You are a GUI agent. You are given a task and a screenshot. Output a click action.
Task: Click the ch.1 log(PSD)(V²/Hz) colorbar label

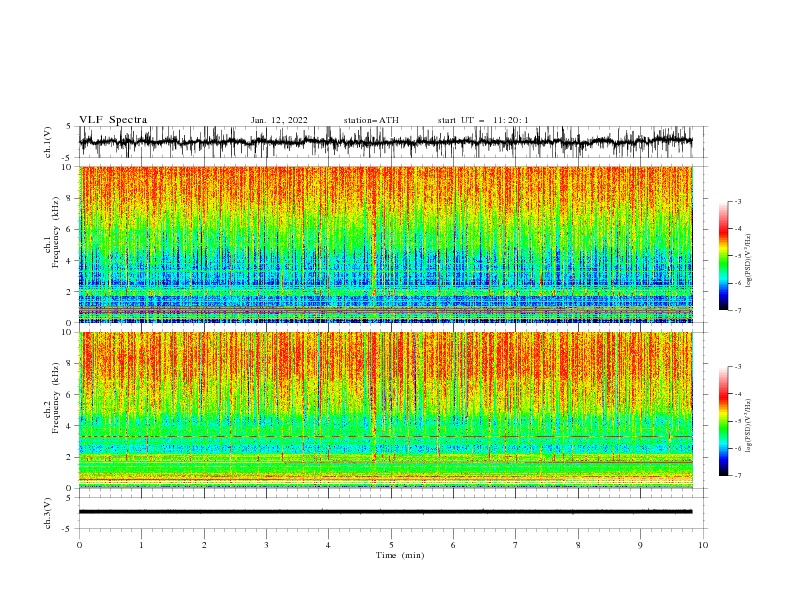point(748,261)
